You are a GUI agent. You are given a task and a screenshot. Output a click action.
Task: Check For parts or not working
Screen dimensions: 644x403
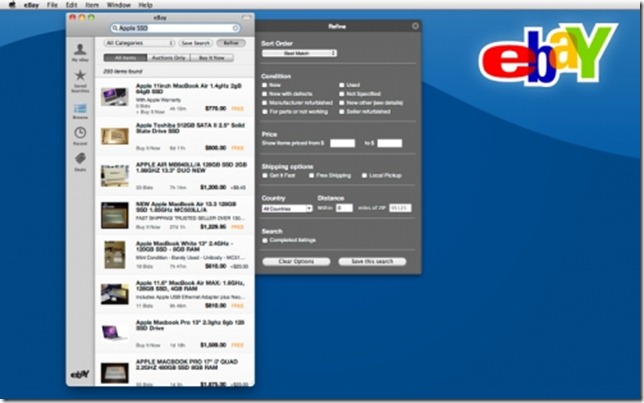pyautogui.click(x=264, y=112)
